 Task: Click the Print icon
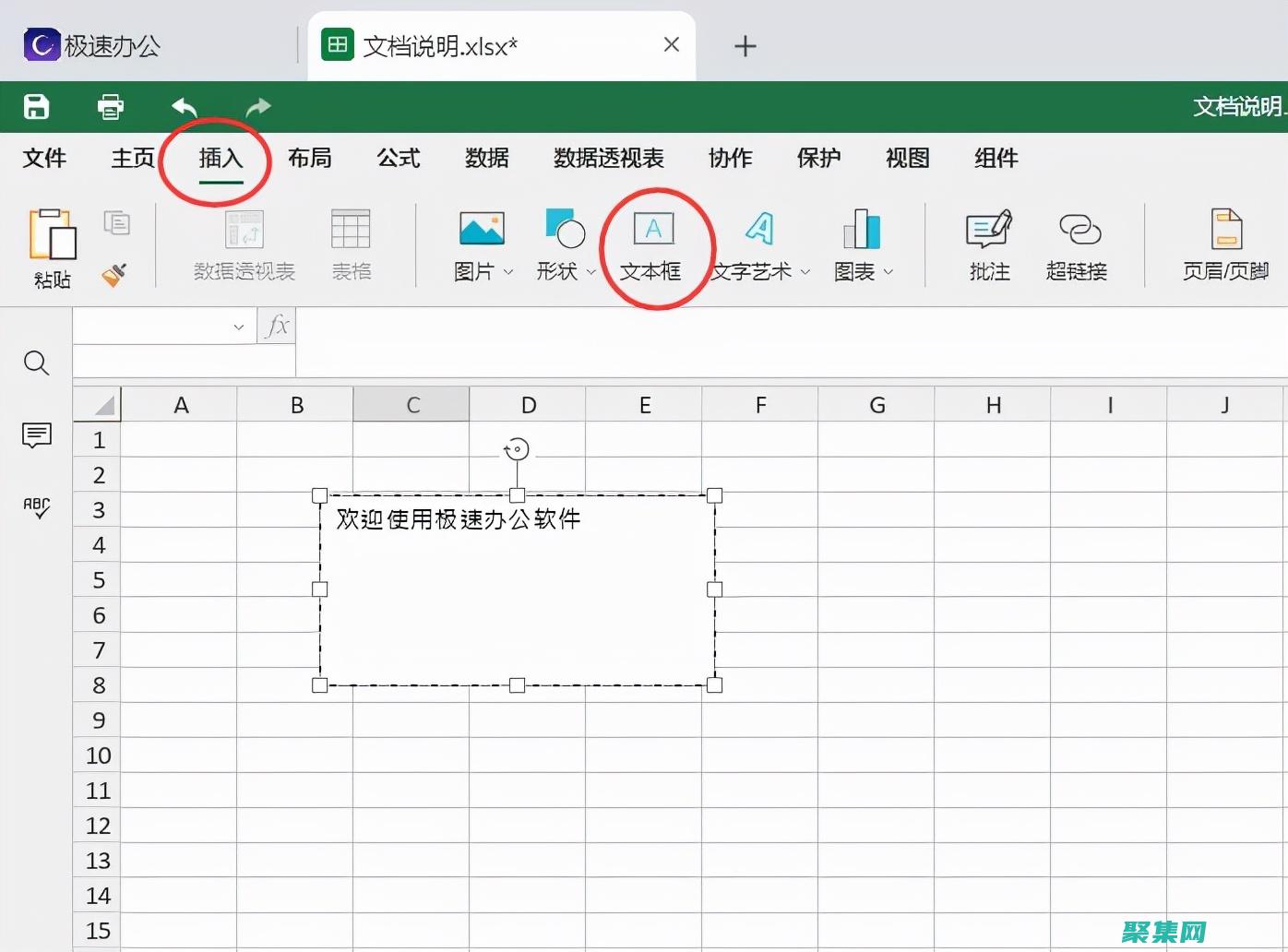[111, 107]
